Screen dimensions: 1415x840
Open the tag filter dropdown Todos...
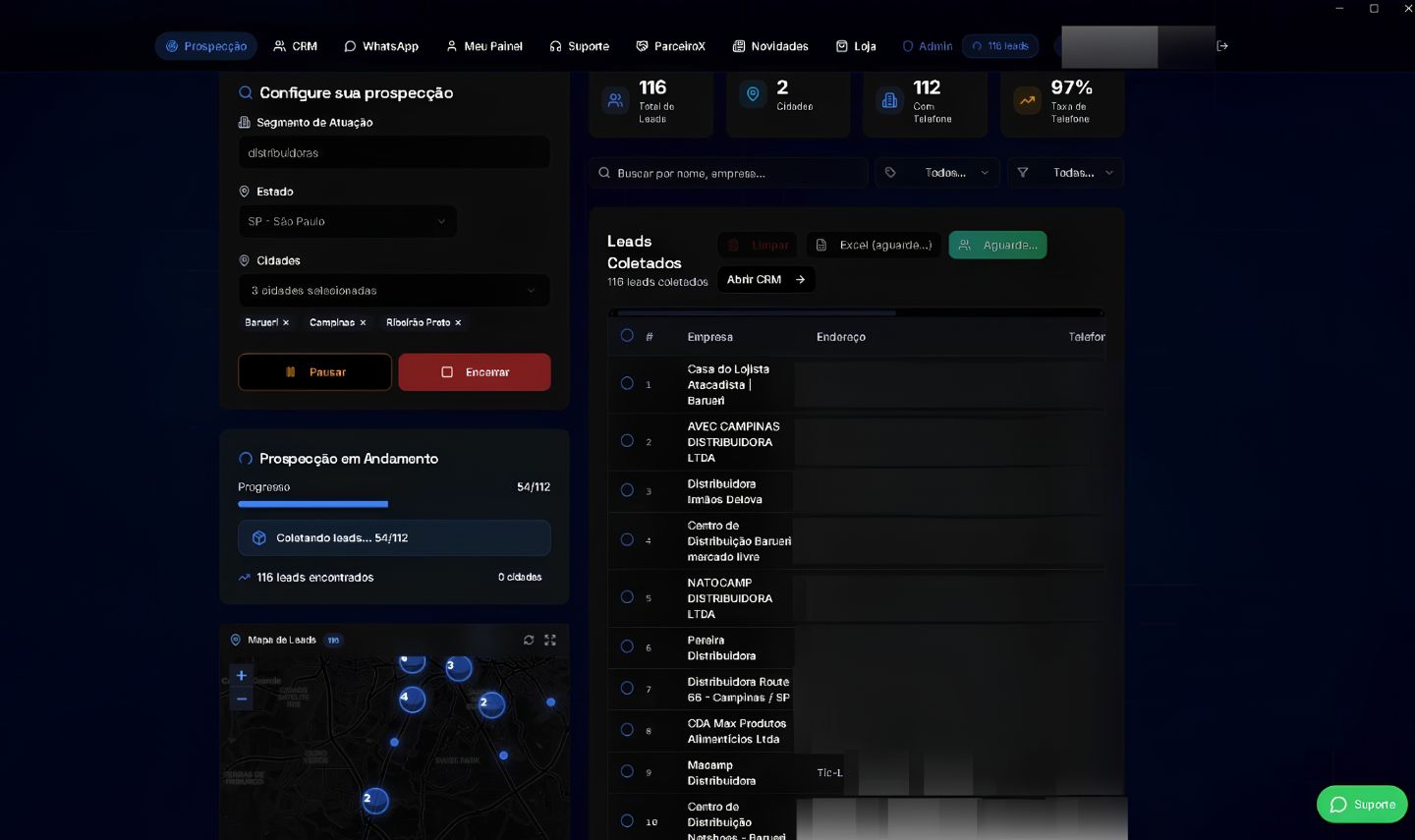click(937, 173)
